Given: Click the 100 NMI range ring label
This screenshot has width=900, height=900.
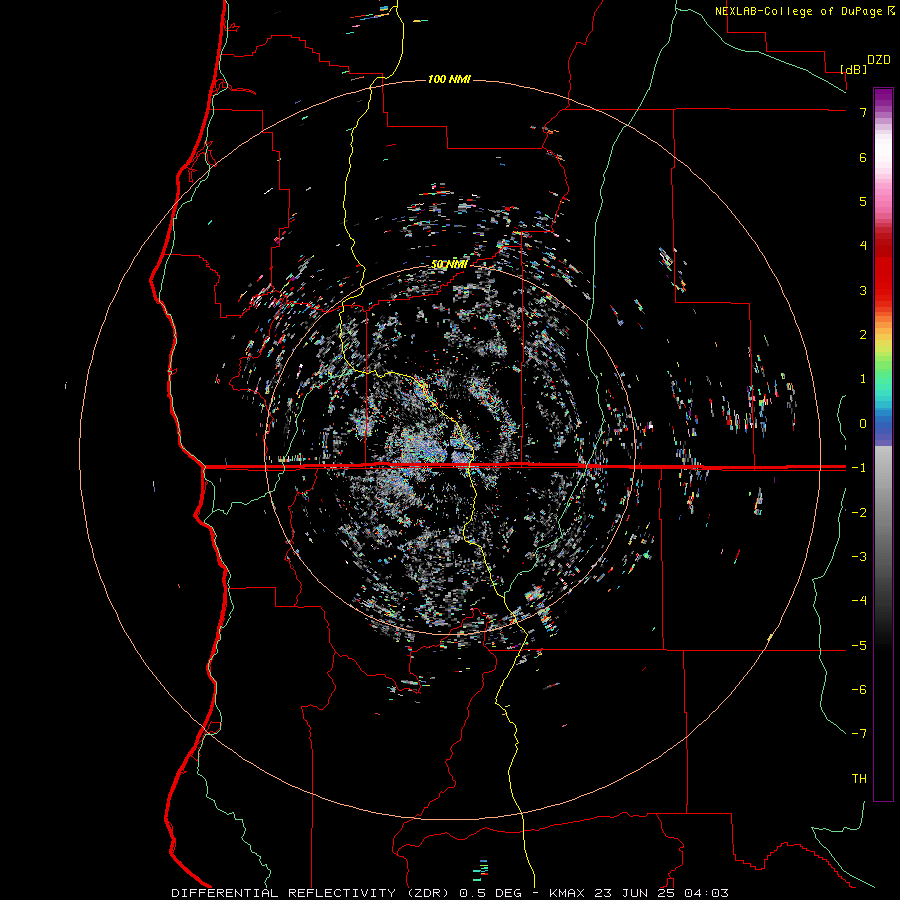Looking at the screenshot, I should click(449, 79).
